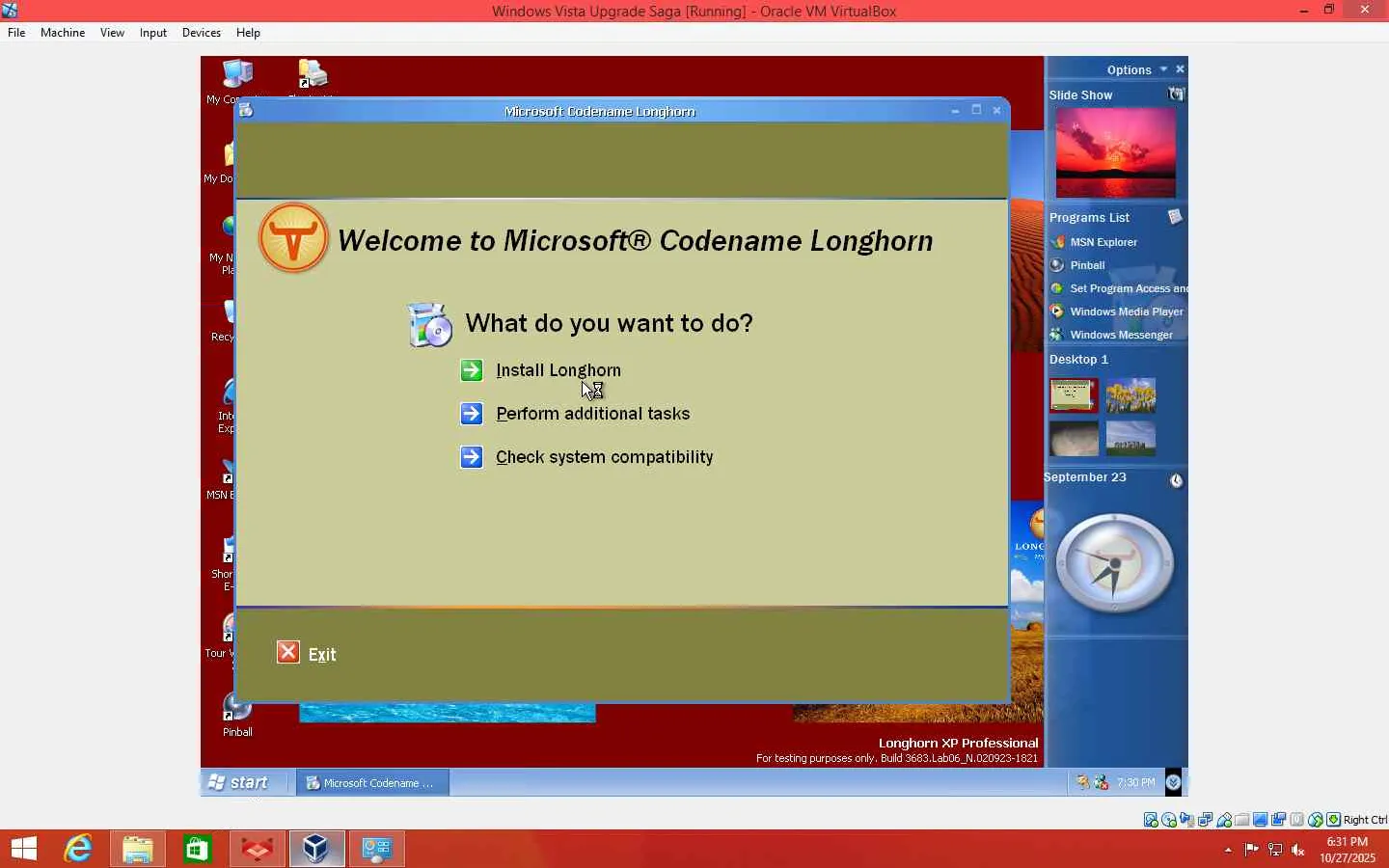Close the guest sidebar with its X button
The image size is (1389, 868).
pyautogui.click(x=1180, y=69)
